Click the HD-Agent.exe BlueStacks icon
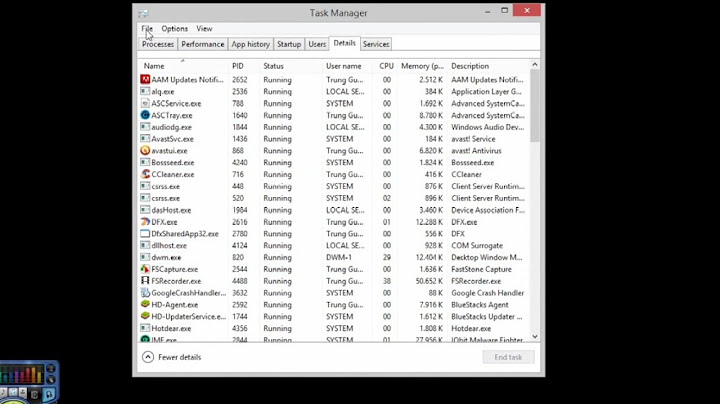Viewport: 720px width, 404px height. point(145,304)
